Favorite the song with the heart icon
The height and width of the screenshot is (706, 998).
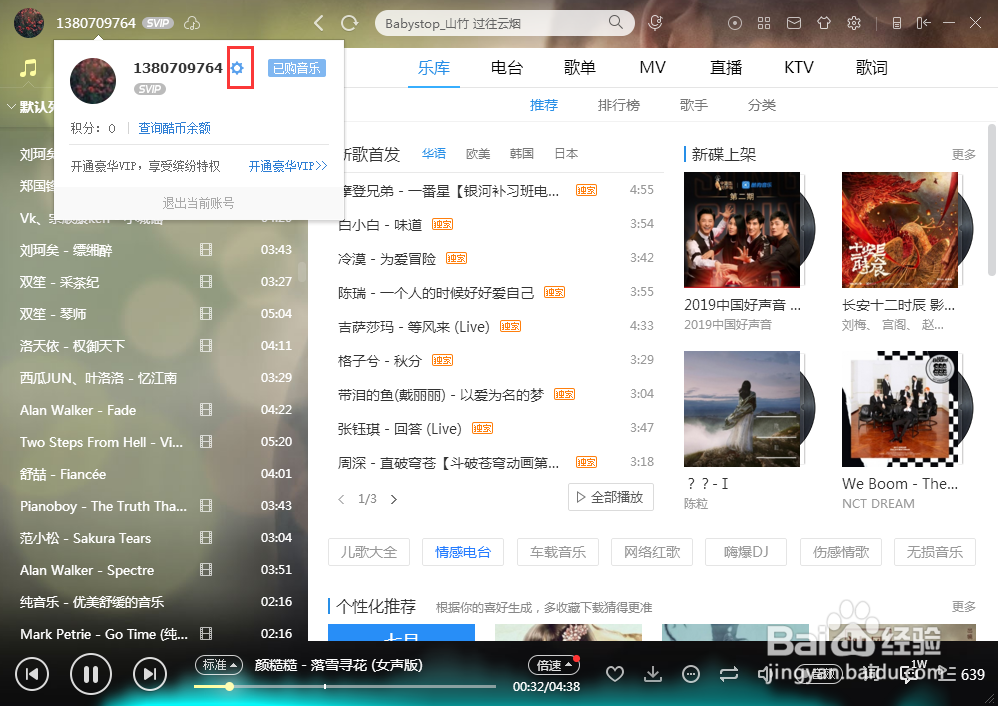[x=615, y=674]
